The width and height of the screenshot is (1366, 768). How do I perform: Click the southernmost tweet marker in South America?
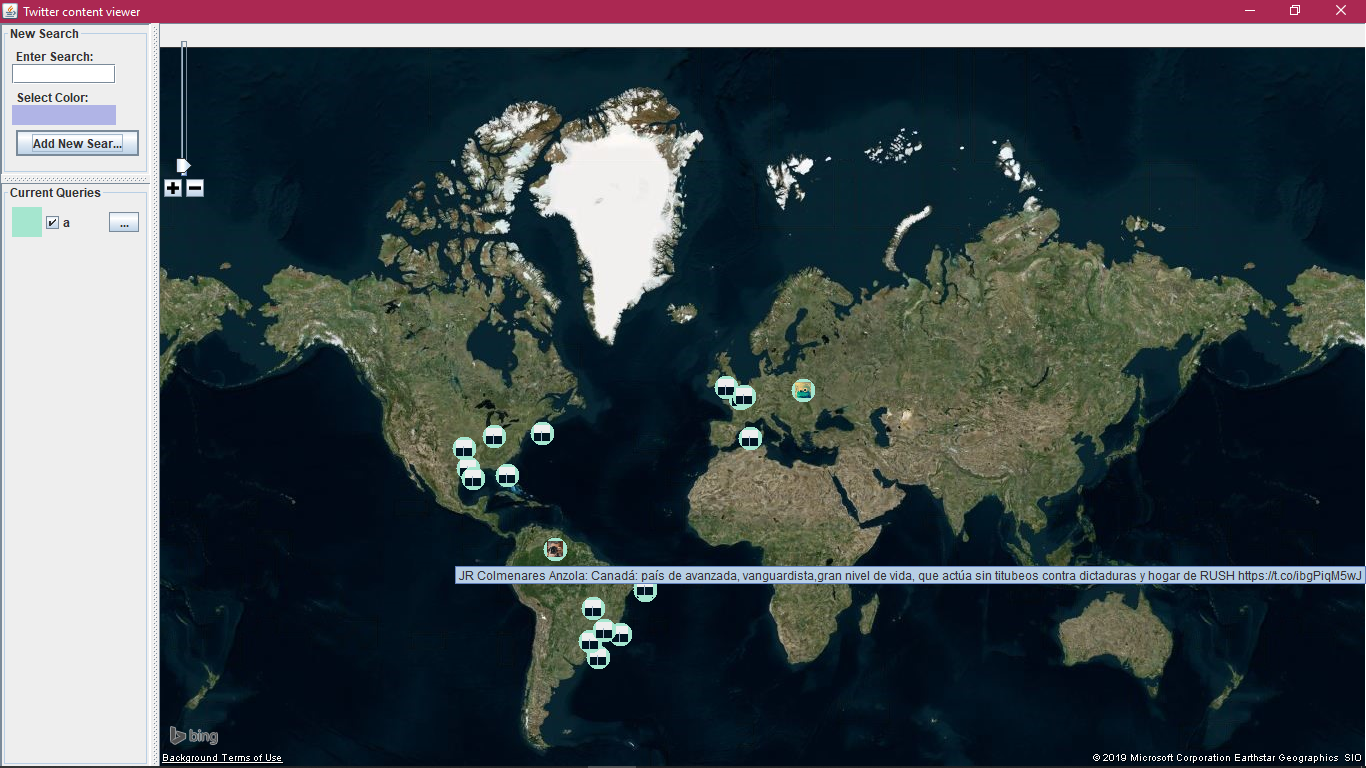598,658
